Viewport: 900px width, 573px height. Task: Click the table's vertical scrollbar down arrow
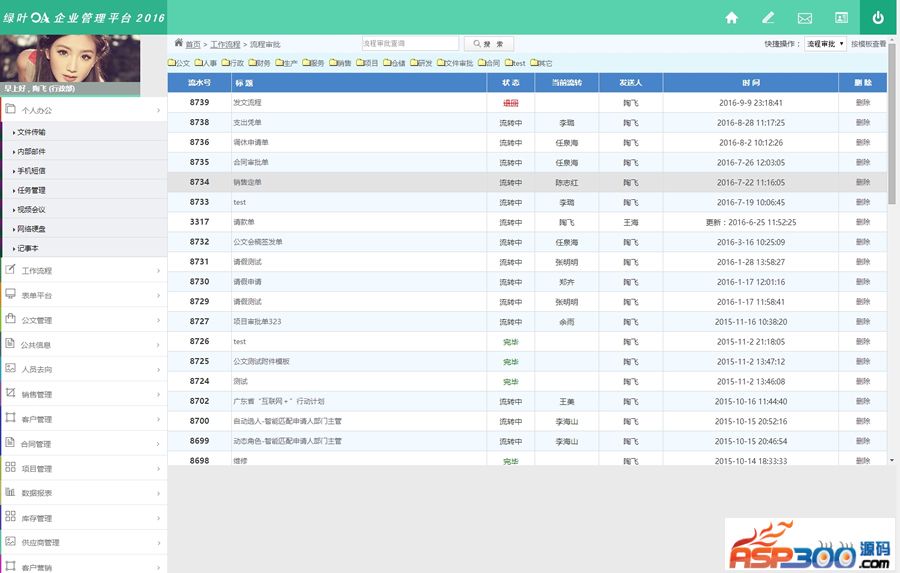click(892, 460)
